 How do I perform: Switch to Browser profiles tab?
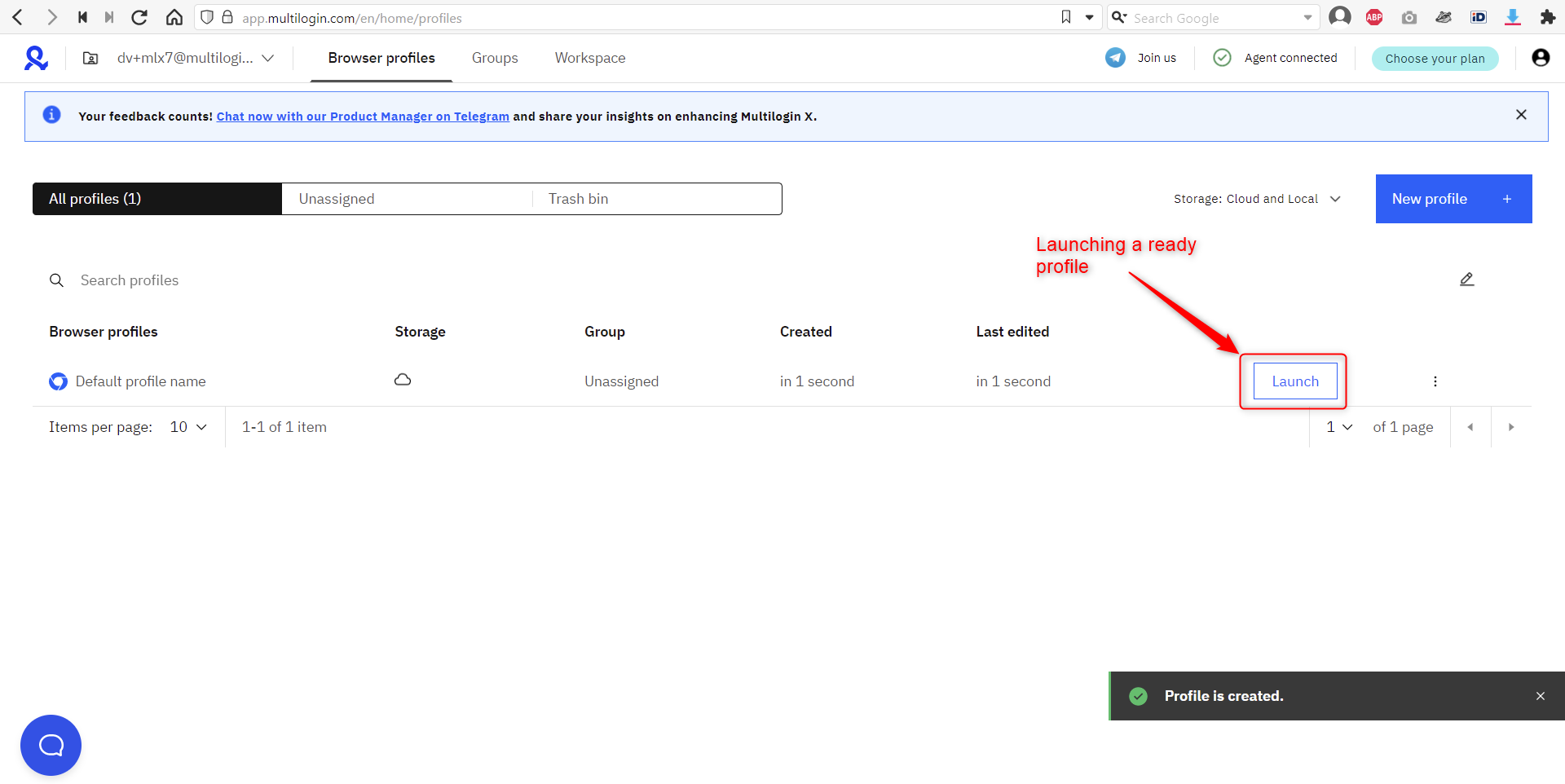(381, 58)
